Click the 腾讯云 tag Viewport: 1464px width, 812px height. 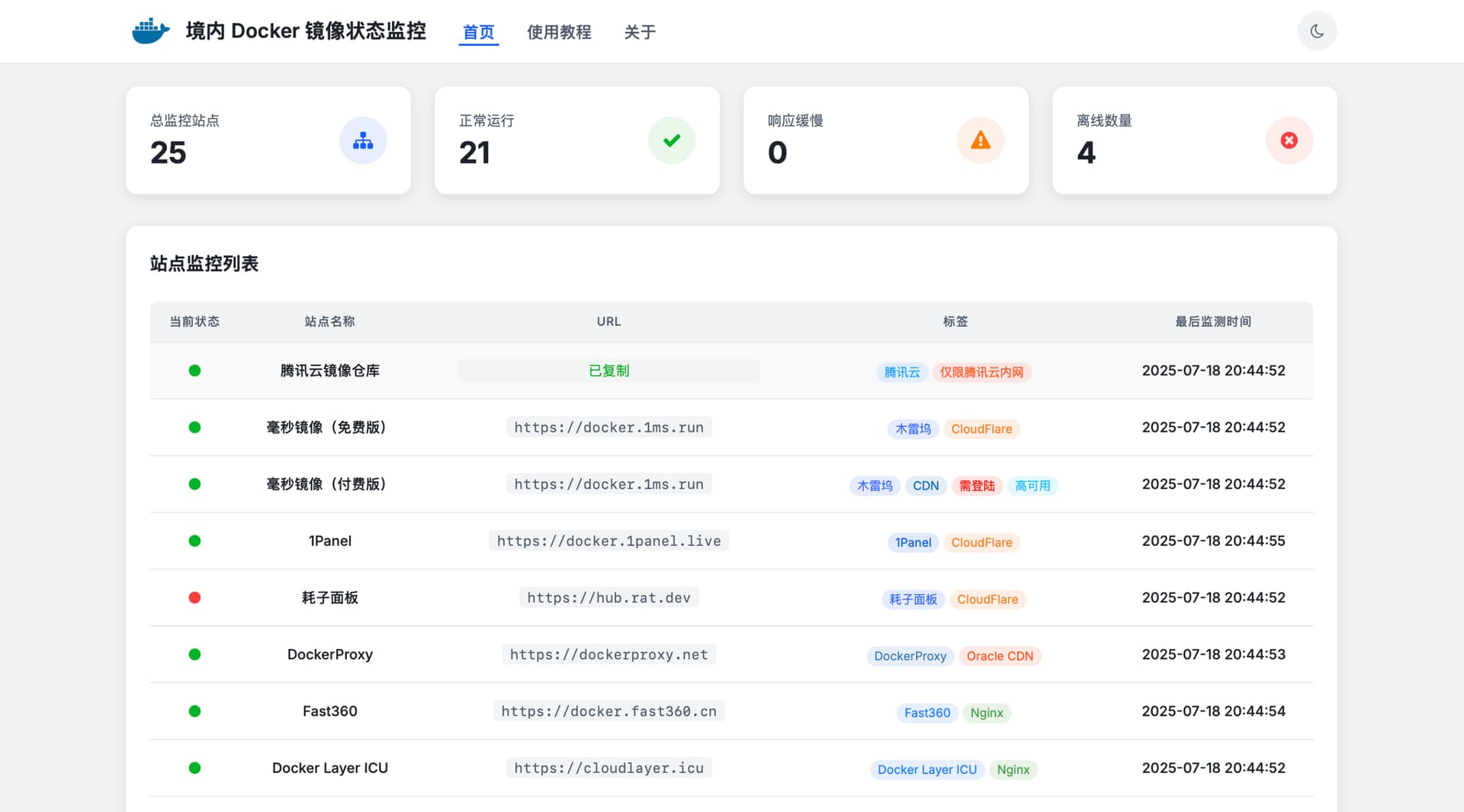pos(902,372)
